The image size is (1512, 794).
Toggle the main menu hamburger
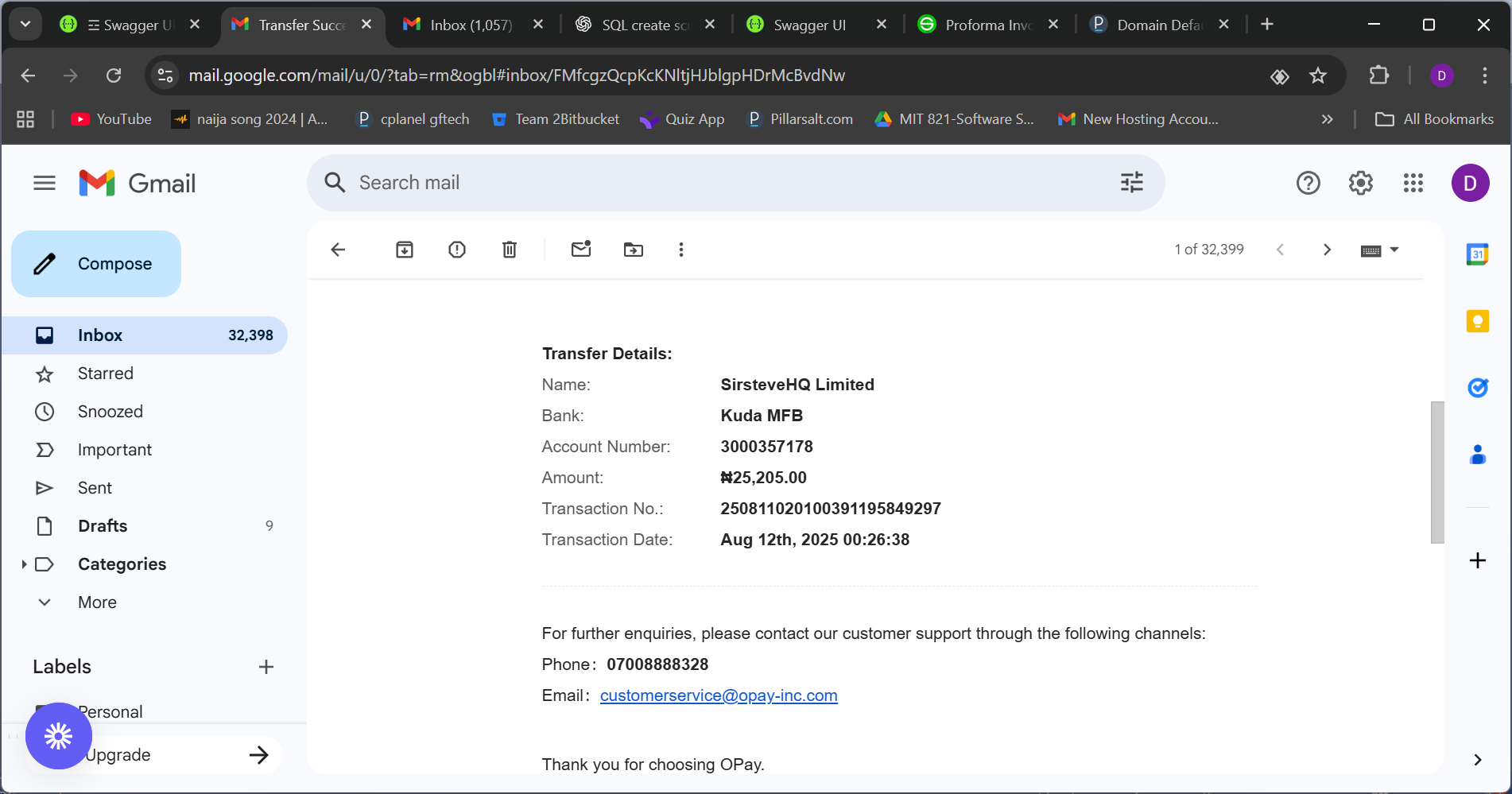click(x=45, y=184)
